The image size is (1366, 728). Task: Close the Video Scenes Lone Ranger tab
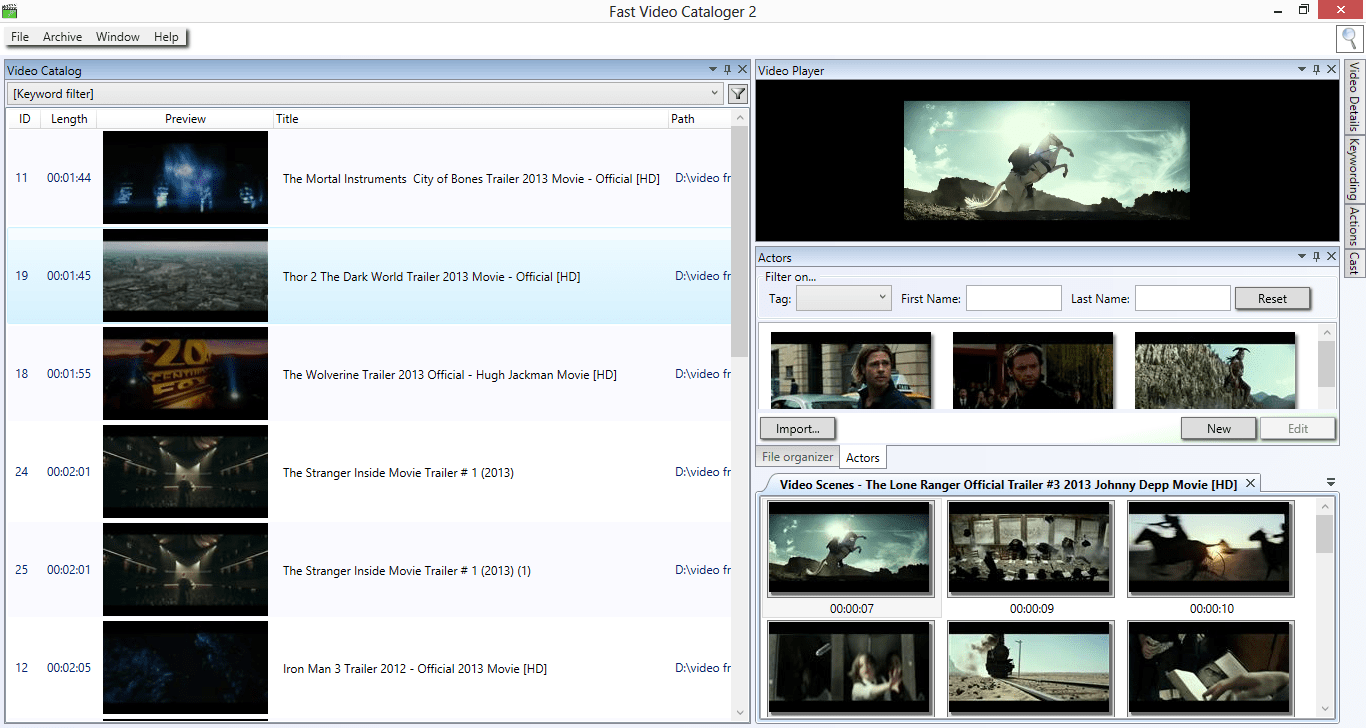tap(1249, 484)
